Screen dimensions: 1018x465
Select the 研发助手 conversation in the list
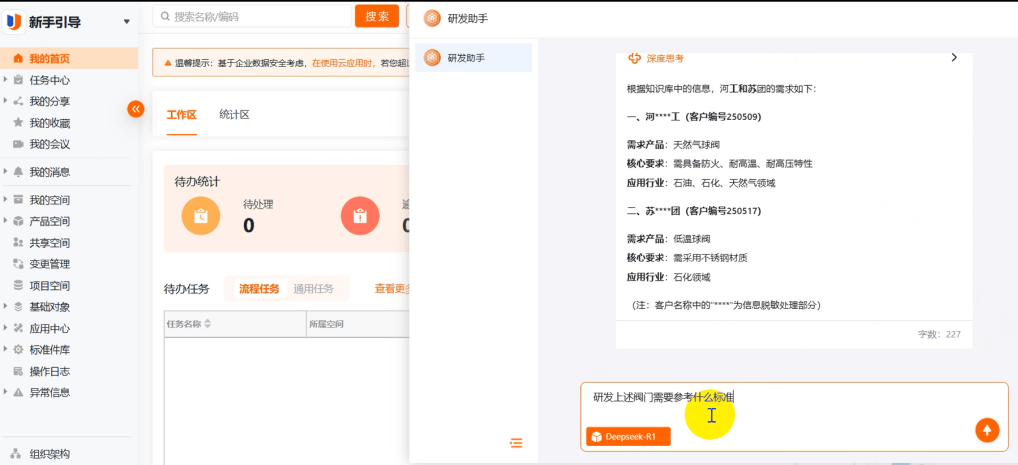coord(473,58)
